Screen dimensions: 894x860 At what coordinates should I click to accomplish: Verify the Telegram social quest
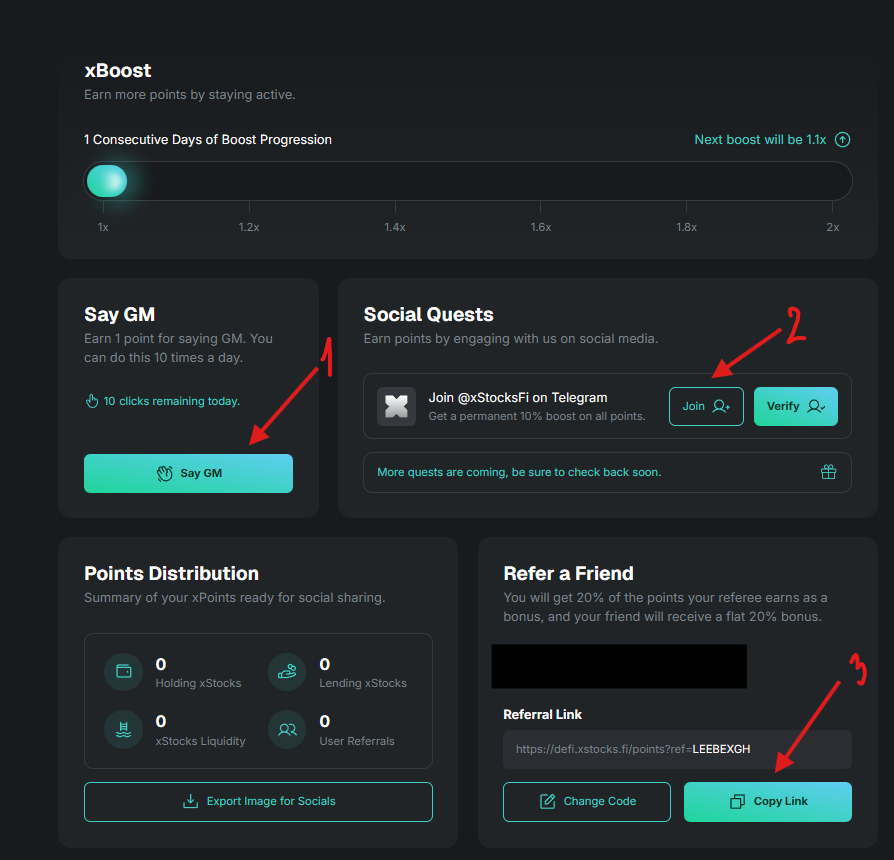click(795, 407)
